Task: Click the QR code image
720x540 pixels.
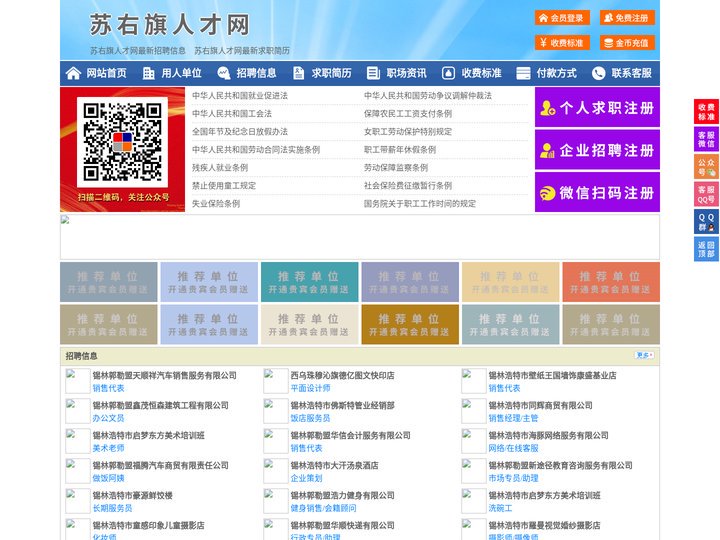Action: [122, 142]
